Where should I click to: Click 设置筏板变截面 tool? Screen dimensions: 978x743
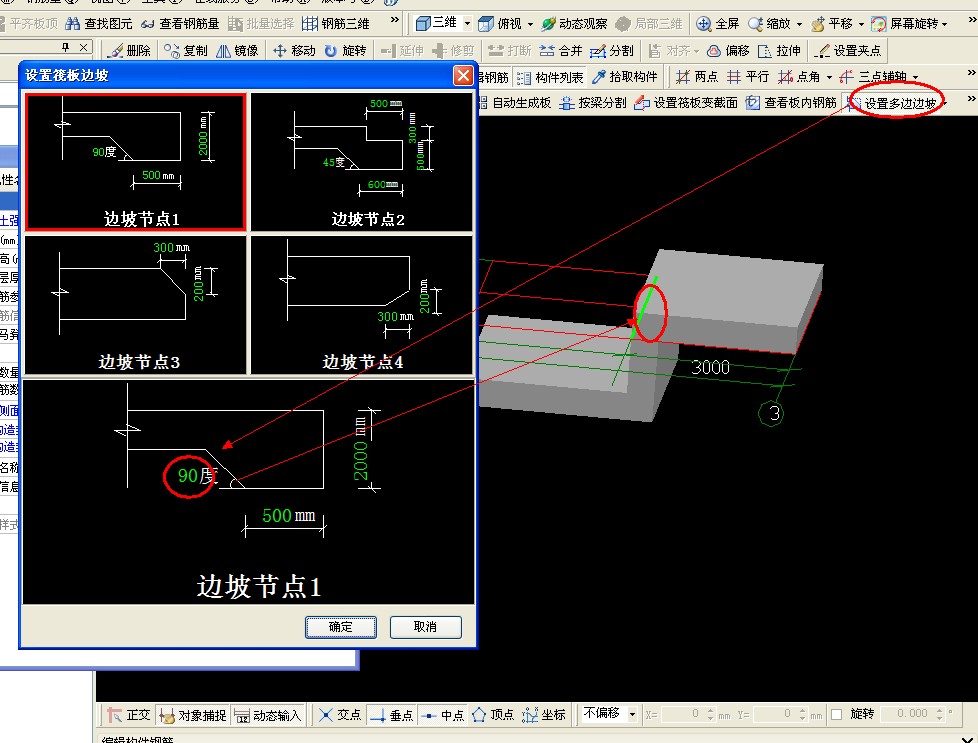686,103
